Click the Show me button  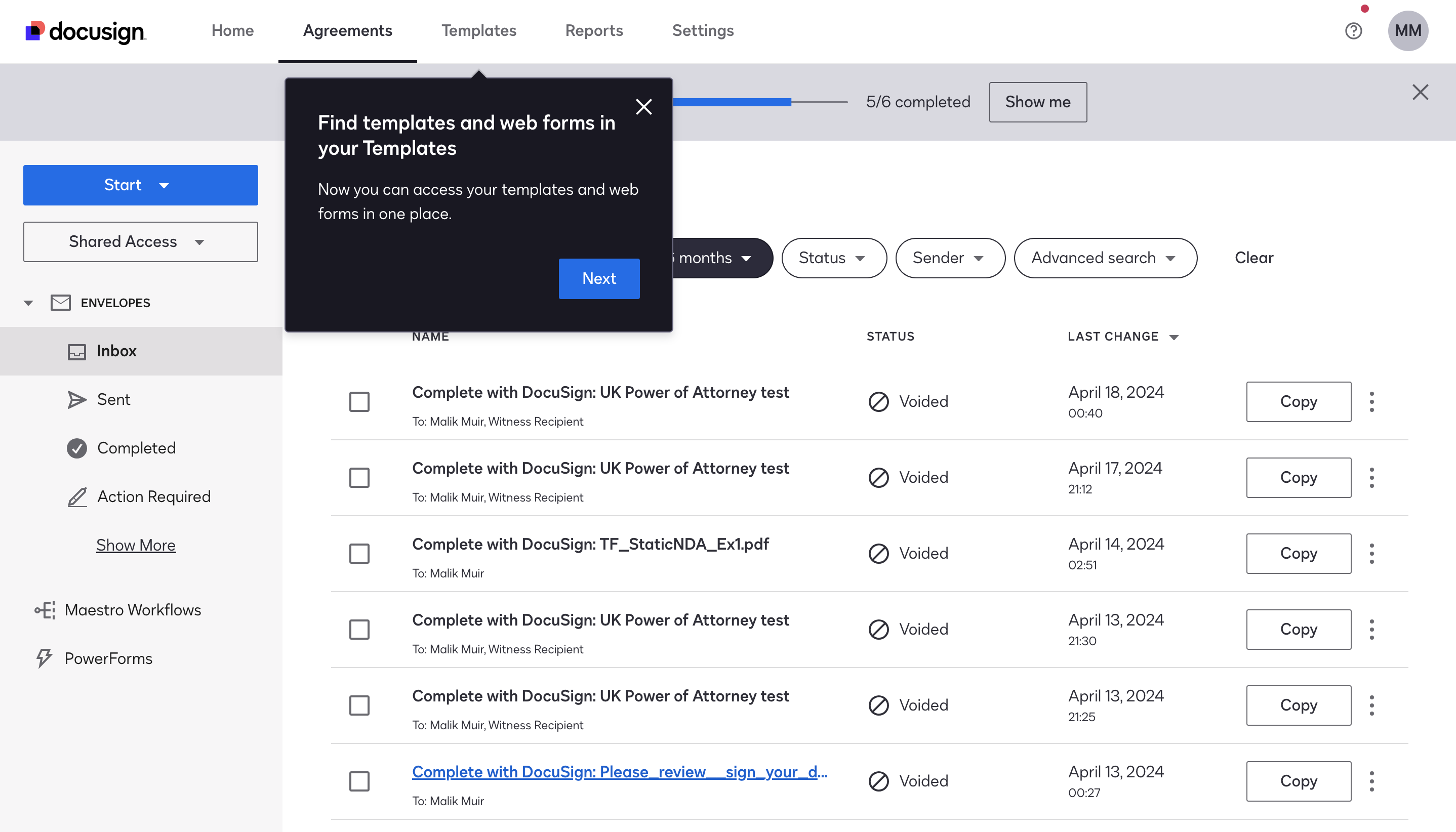point(1038,102)
